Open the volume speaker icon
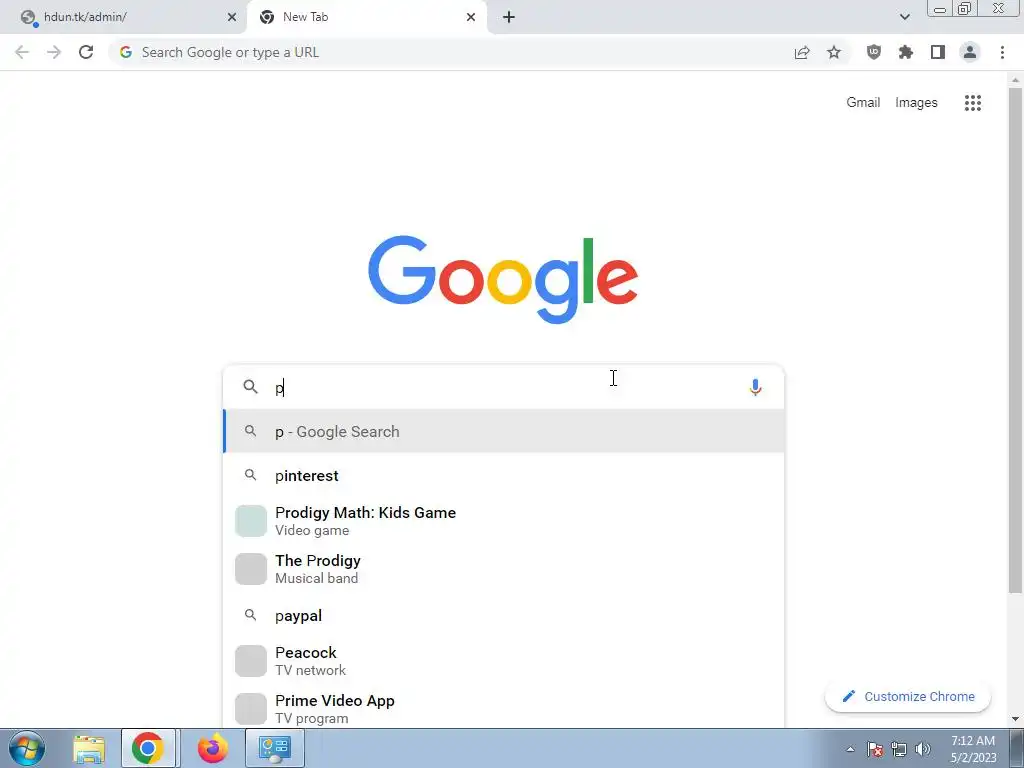This screenshot has height=768, width=1024. click(923, 749)
